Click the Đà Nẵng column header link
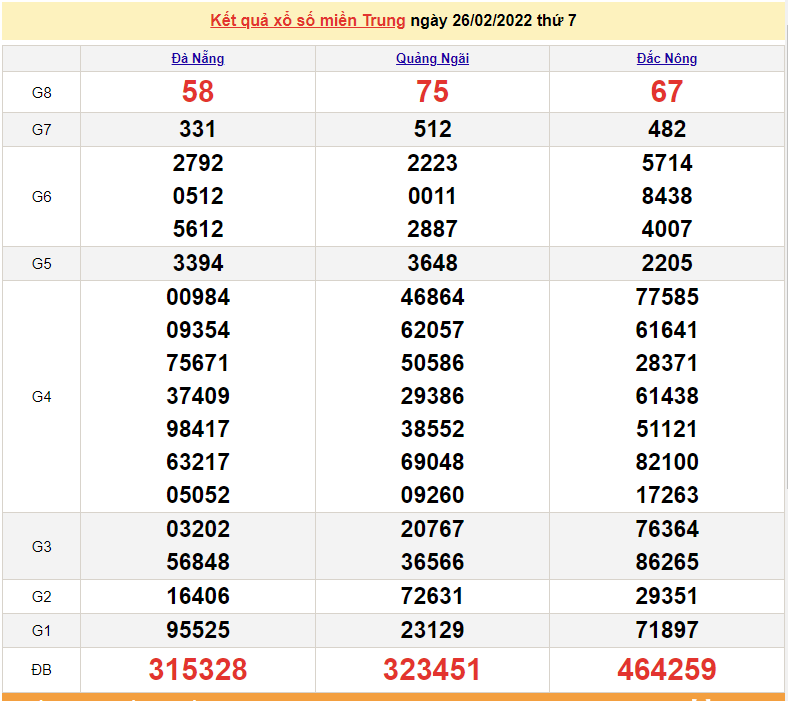788x701 pixels. click(x=198, y=58)
